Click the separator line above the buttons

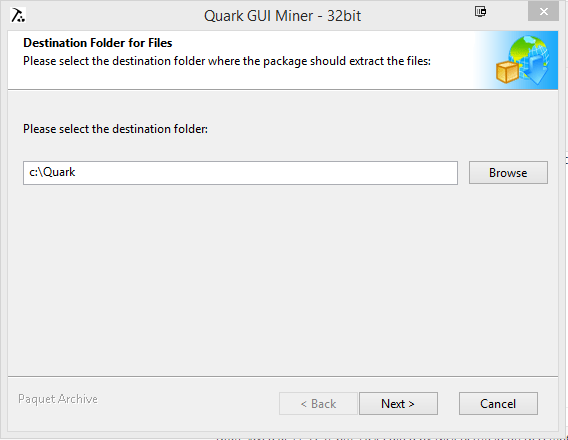pos(283,377)
